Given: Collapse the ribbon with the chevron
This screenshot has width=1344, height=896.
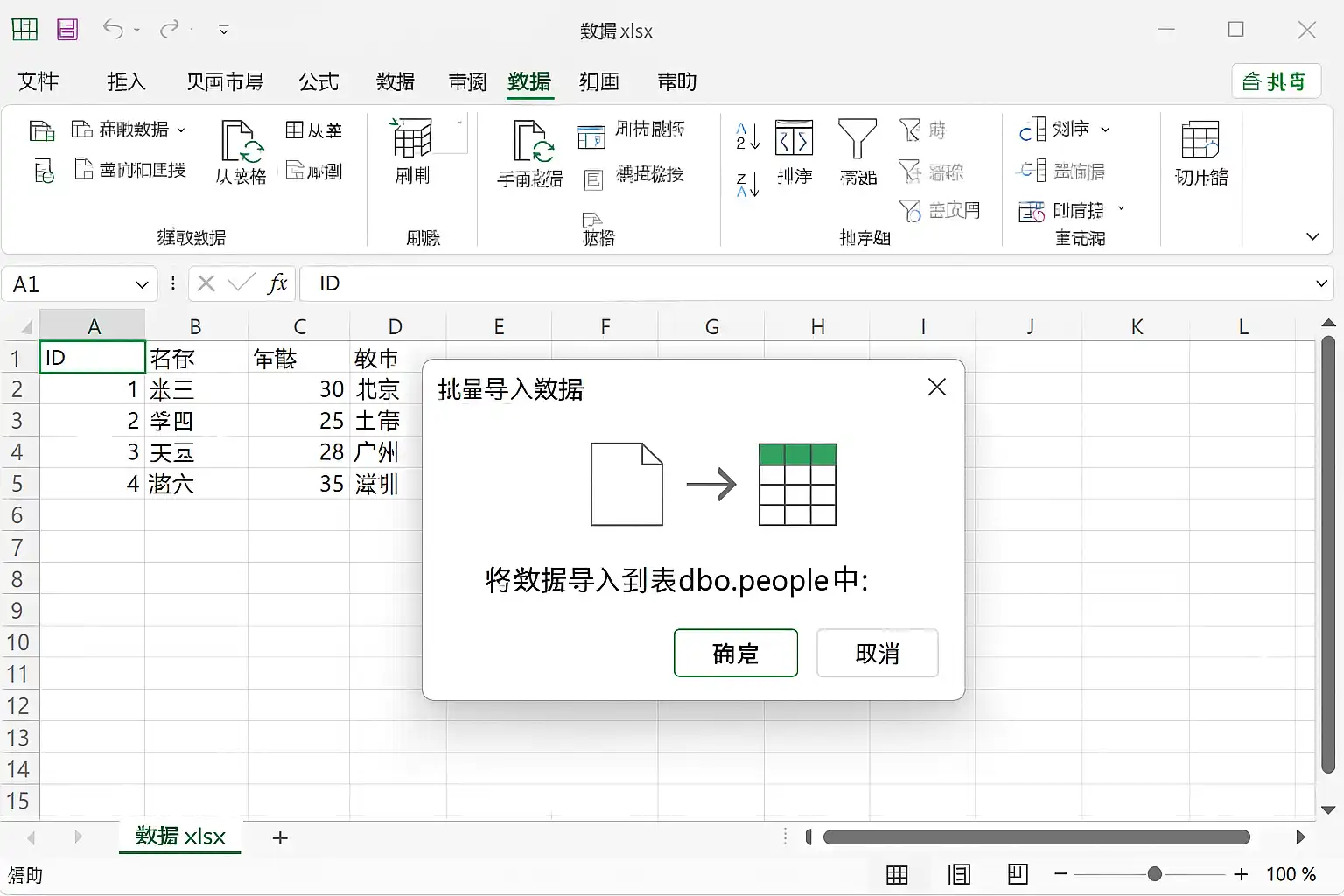Looking at the screenshot, I should click(x=1312, y=236).
